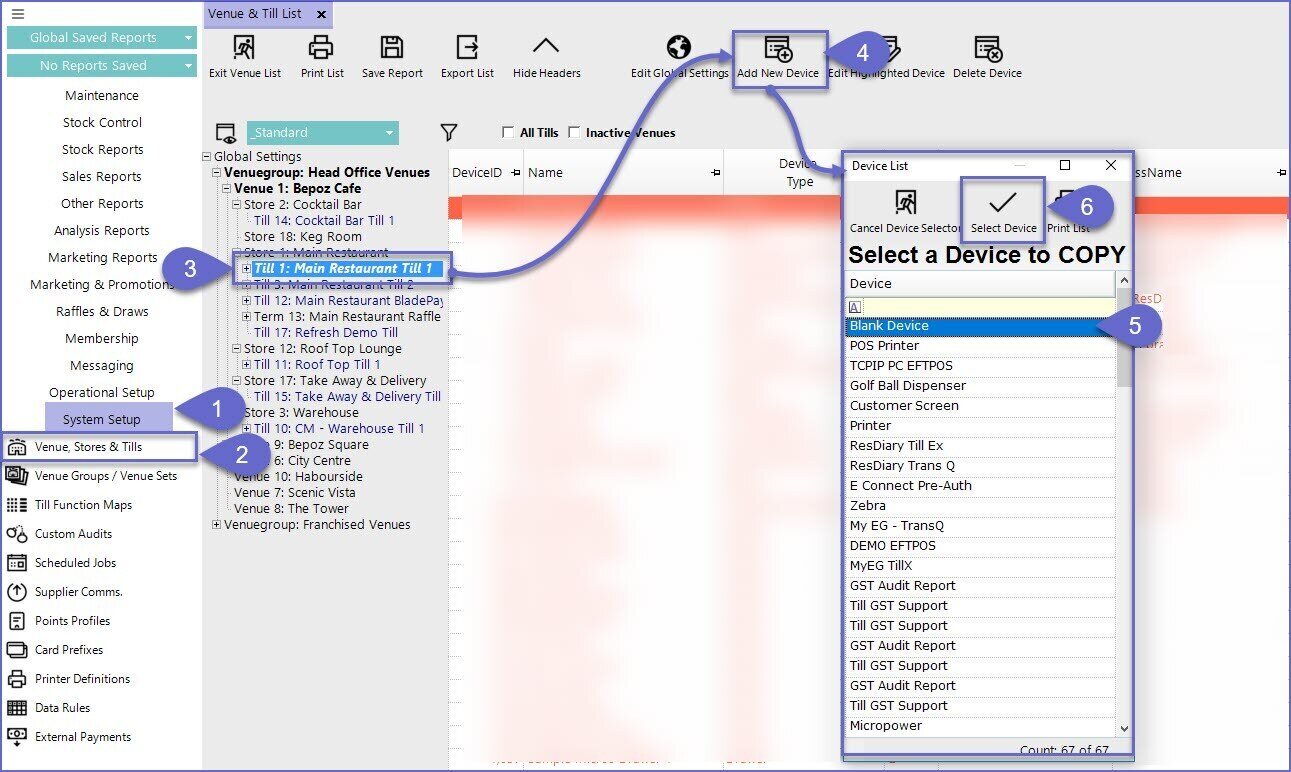
Task: Open Edit Global Settings globe icon
Action: tap(679, 48)
